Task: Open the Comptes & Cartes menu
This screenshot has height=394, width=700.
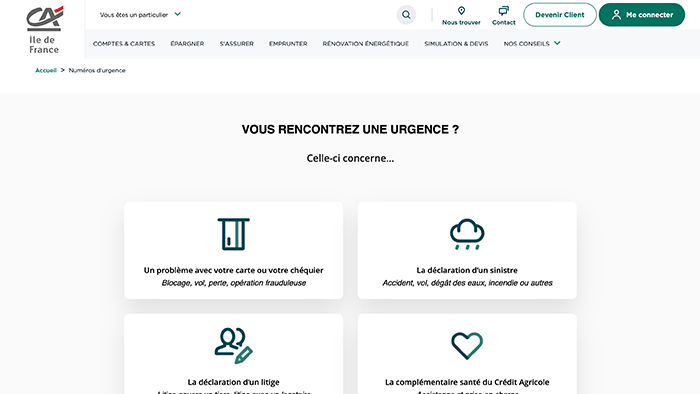Action: (x=124, y=44)
